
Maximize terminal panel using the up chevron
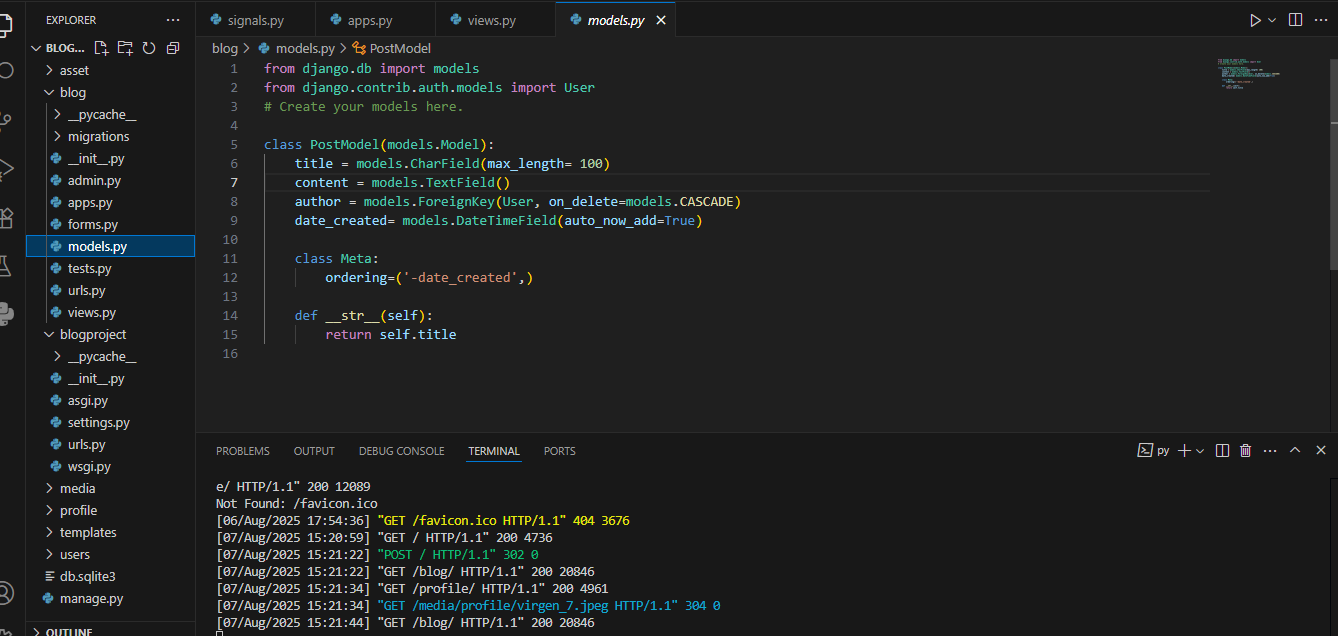click(1295, 451)
